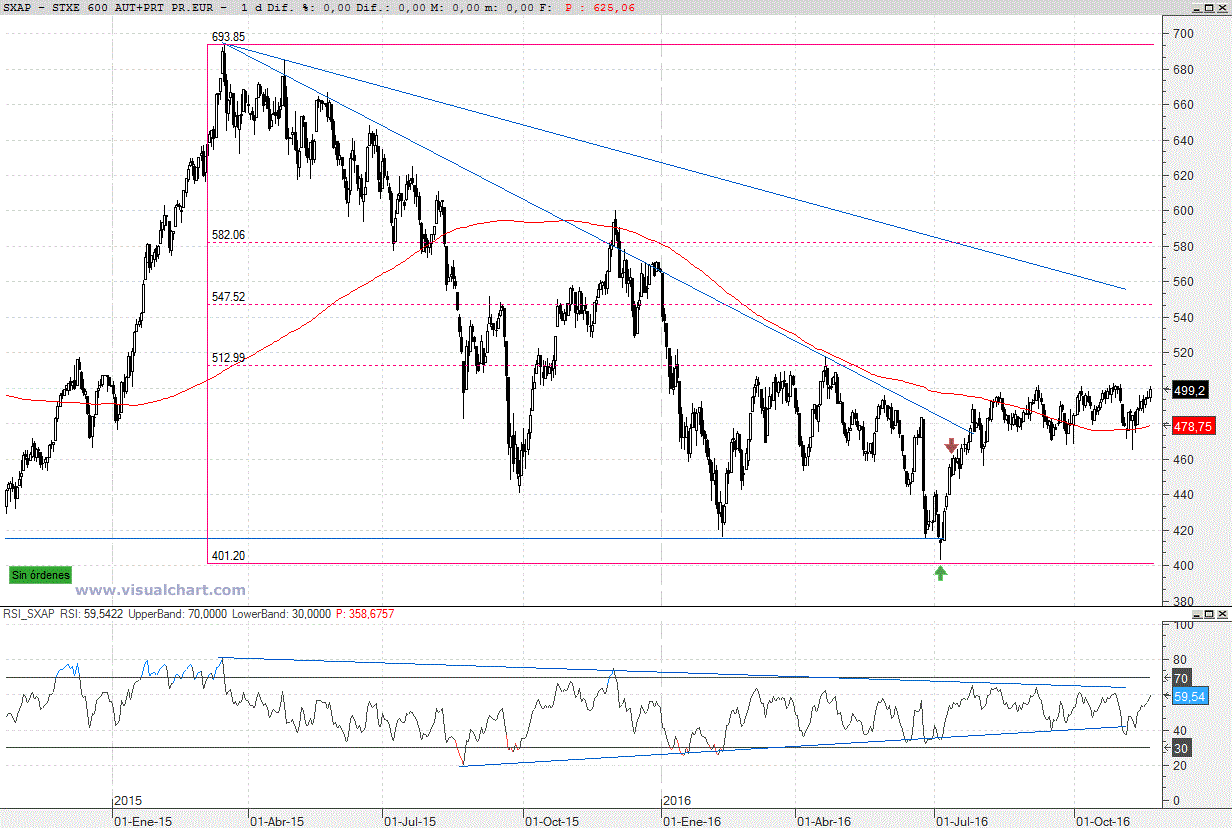
Task: Click the 401.20 low price label
Action: pos(228,555)
